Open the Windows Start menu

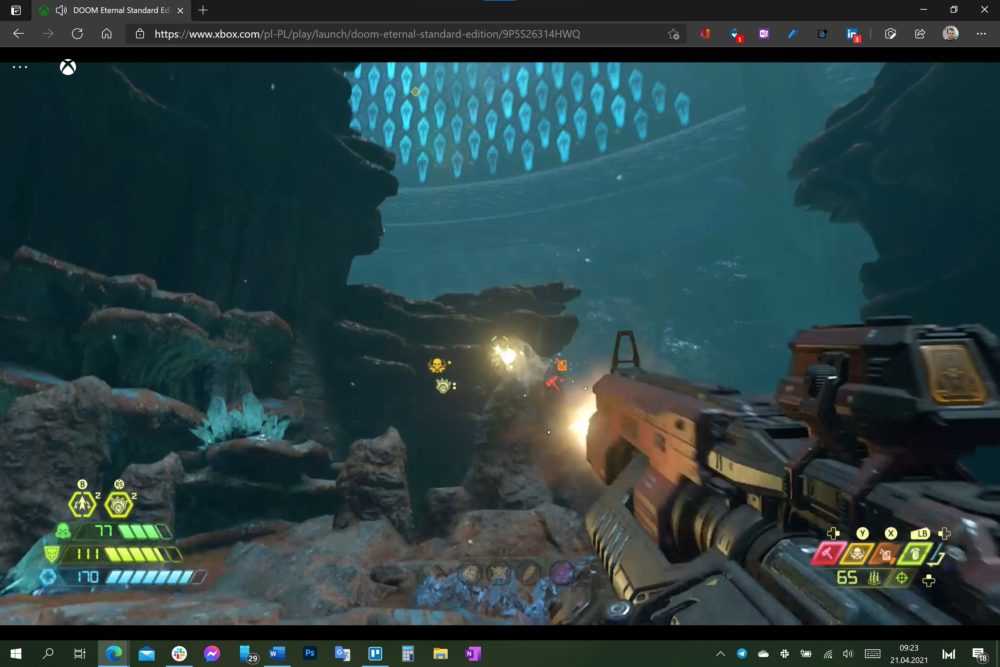point(16,654)
